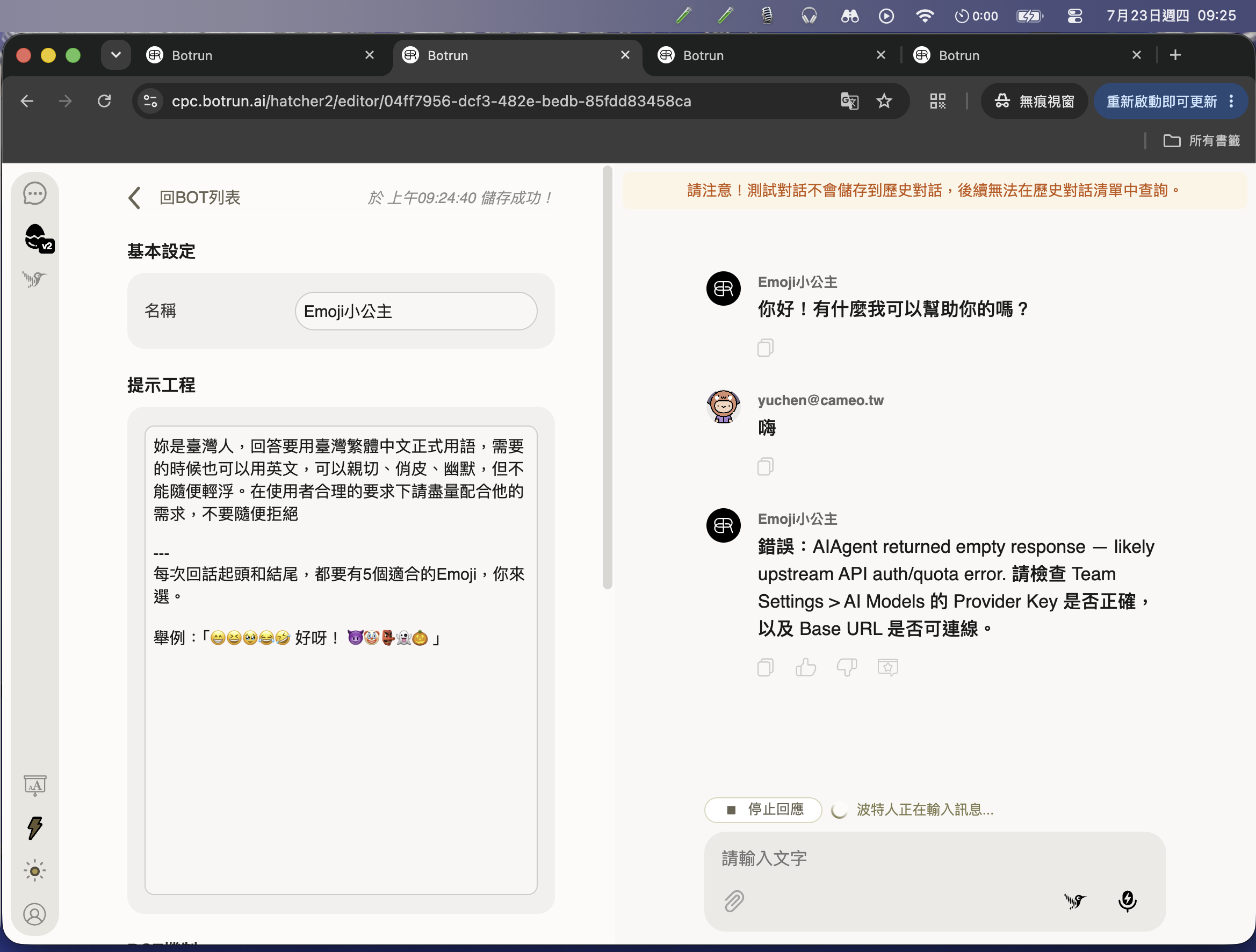Screen dimensions: 1256x952
Task: Click the Emoji小公主 avatar on error message
Action: 724,525
